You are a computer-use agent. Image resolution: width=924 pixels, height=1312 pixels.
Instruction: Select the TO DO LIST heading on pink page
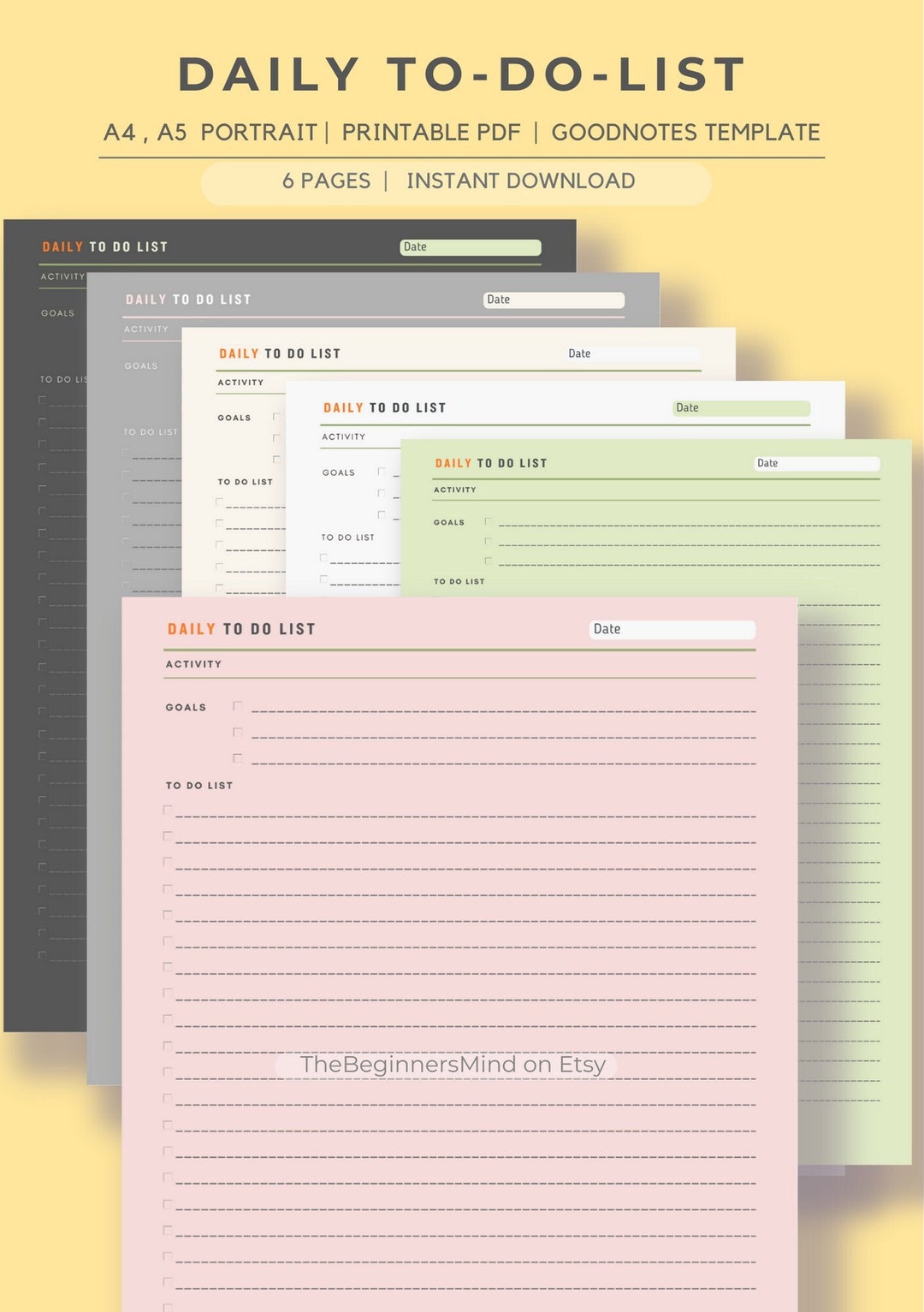pos(199,785)
